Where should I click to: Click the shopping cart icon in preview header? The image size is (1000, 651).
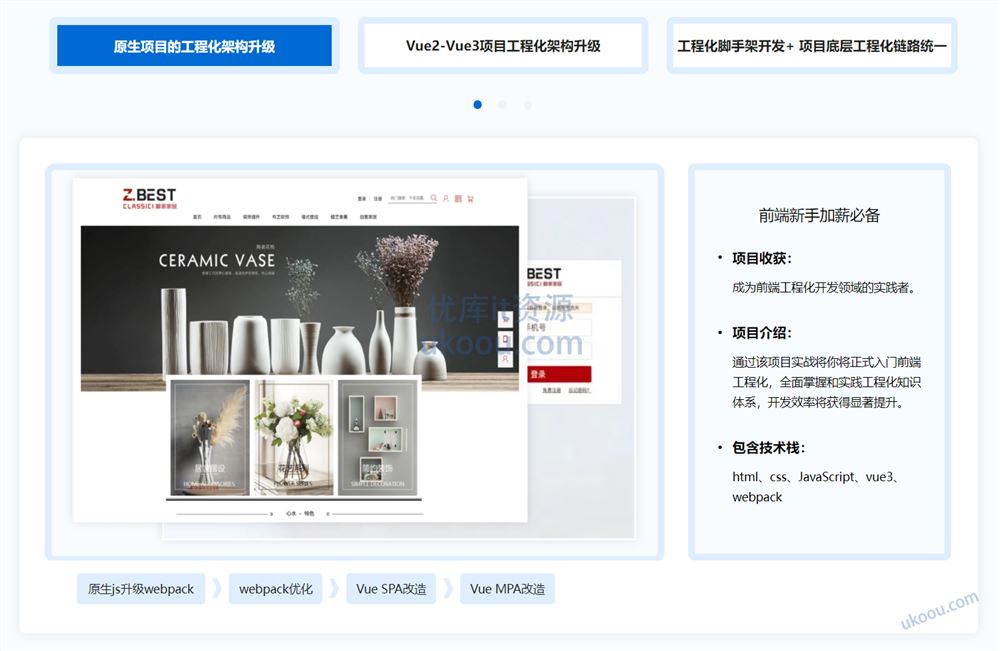[471, 198]
